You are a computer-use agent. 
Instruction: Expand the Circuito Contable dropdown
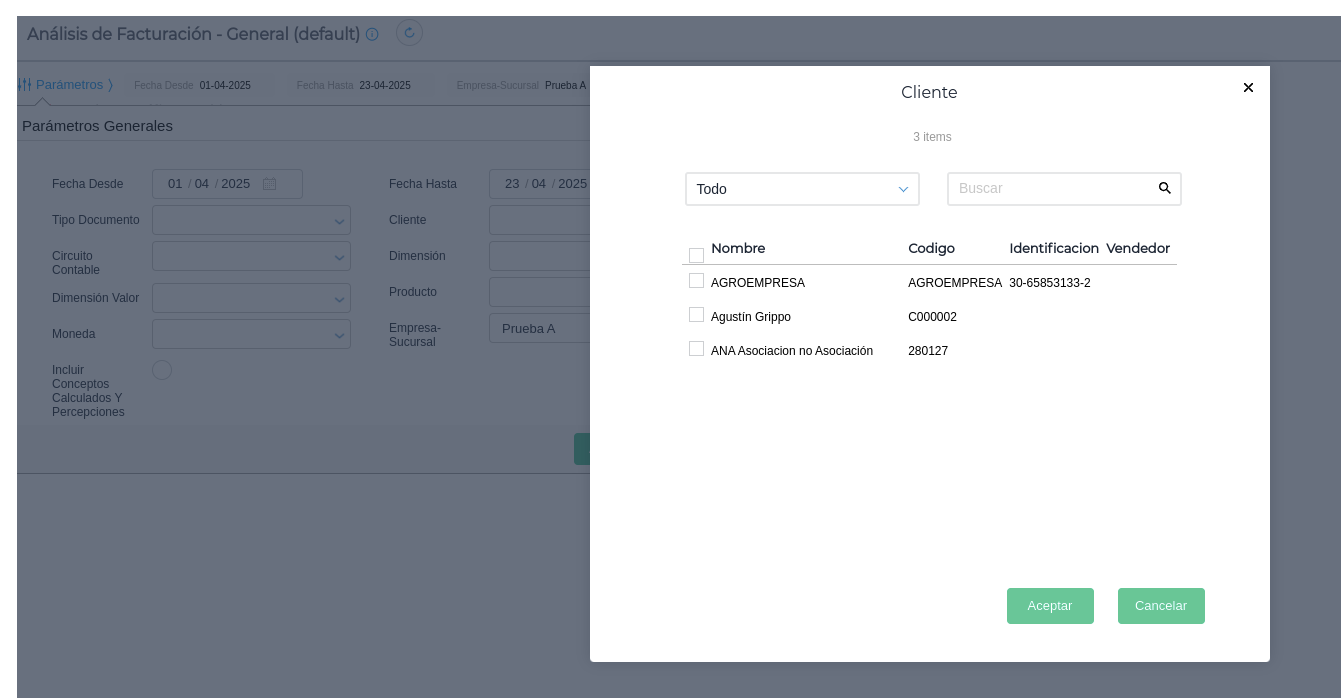coord(251,256)
